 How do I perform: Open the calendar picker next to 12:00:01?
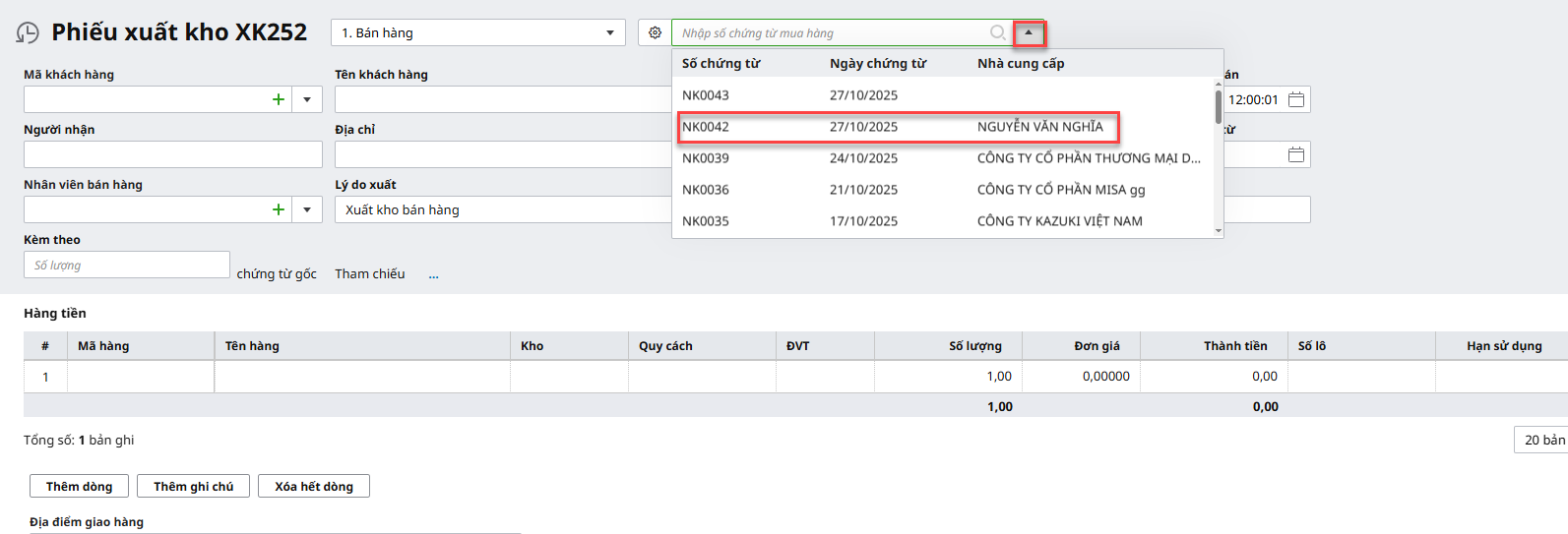tap(1296, 99)
